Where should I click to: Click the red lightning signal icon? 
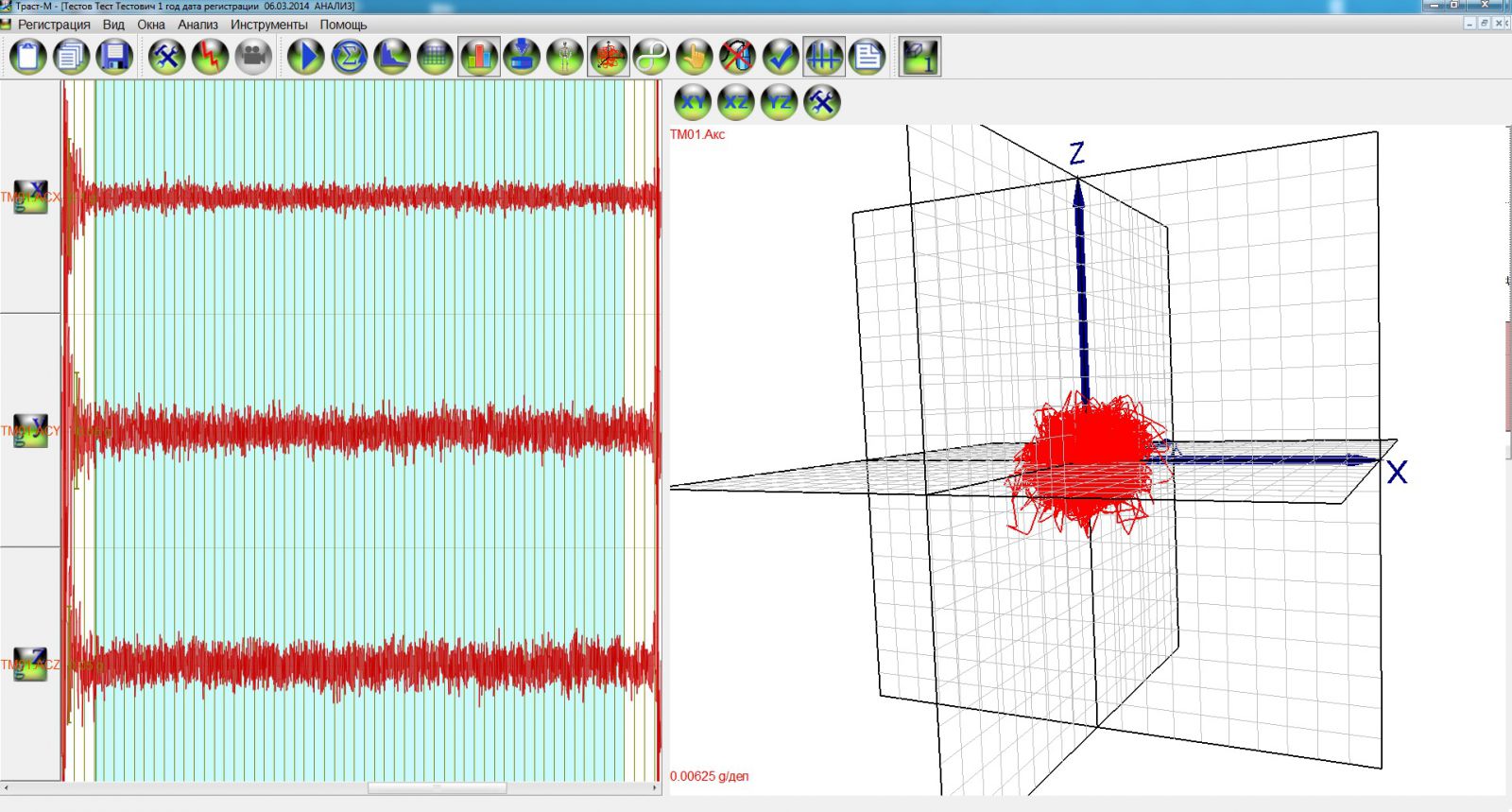pyautogui.click(x=210, y=57)
